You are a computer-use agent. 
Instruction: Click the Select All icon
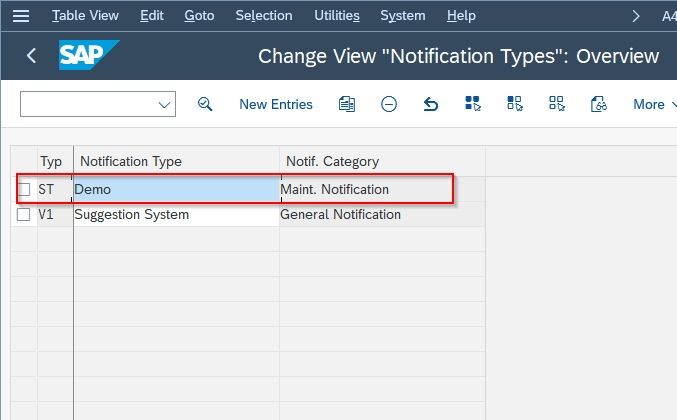473,104
